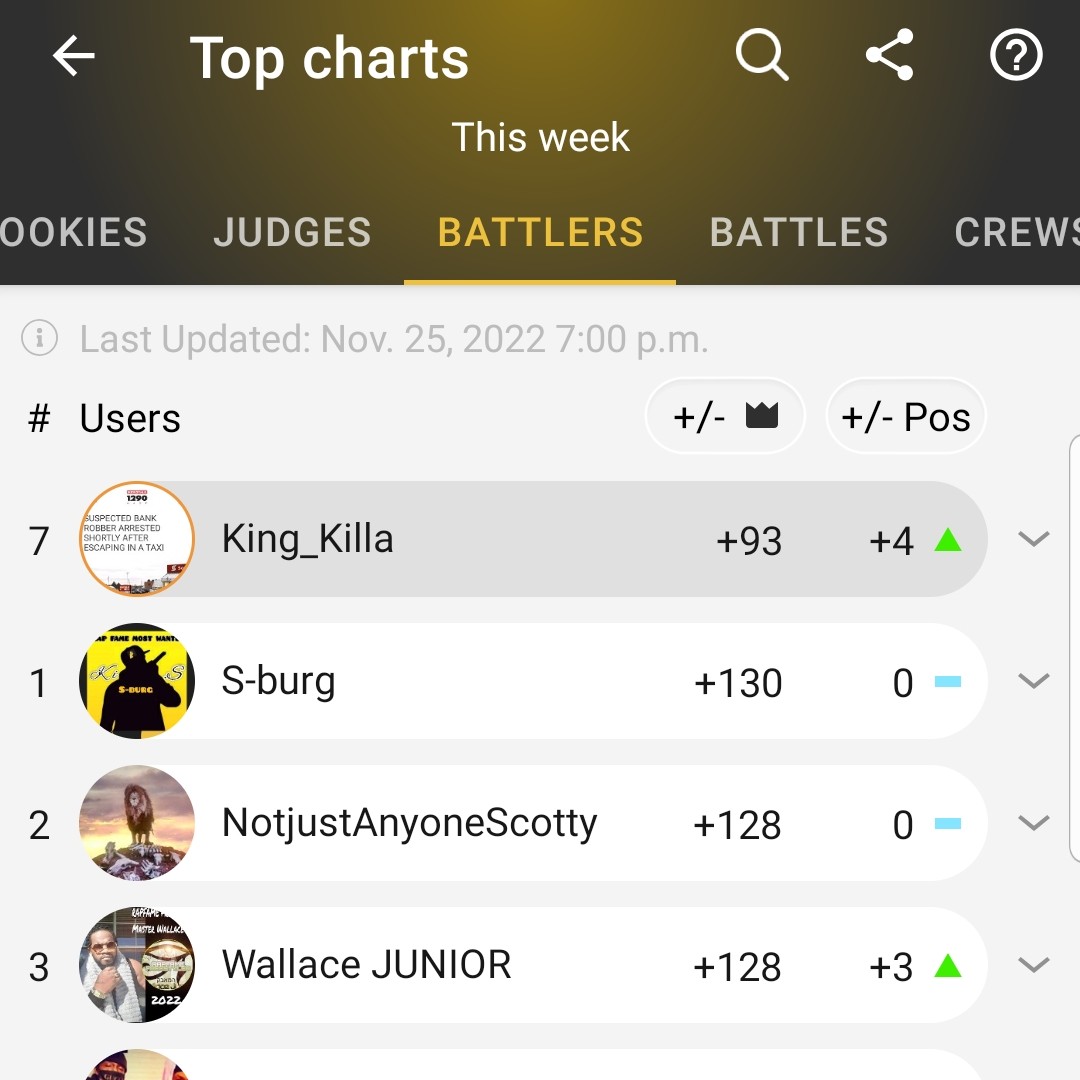Select This week period label
This screenshot has width=1080, height=1080.
click(541, 137)
